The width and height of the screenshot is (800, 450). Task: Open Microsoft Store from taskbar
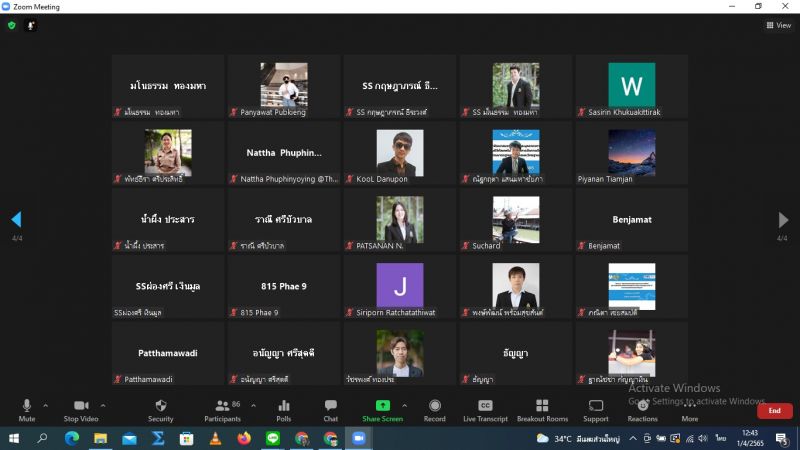[x=186, y=438]
